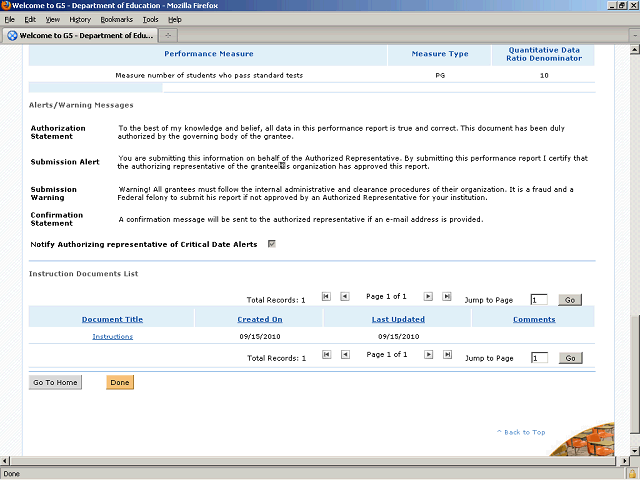Select the Welcome to G5 browser tab

click(x=80, y=36)
